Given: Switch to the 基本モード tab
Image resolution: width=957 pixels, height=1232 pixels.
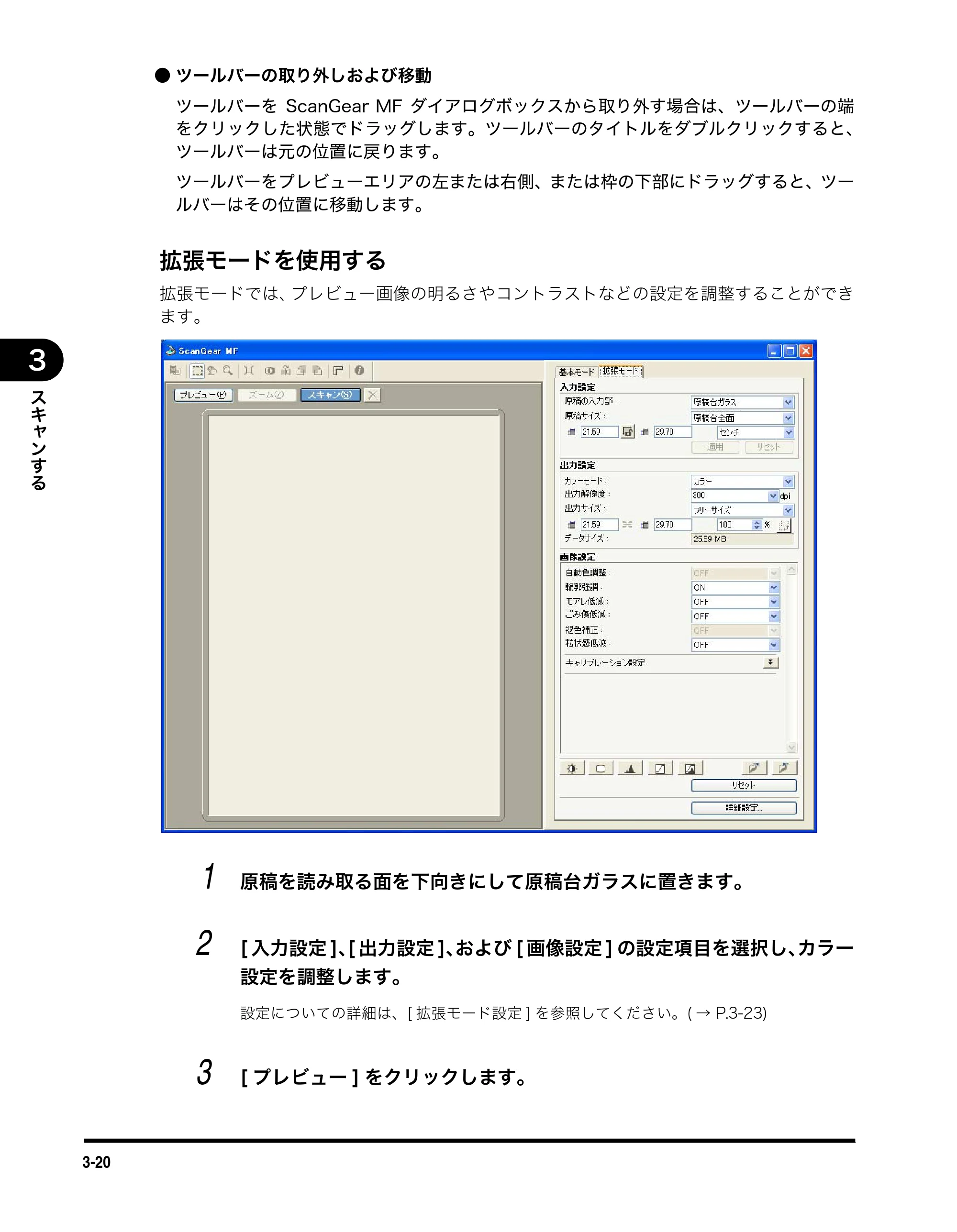Looking at the screenshot, I should [x=577, y=372].
